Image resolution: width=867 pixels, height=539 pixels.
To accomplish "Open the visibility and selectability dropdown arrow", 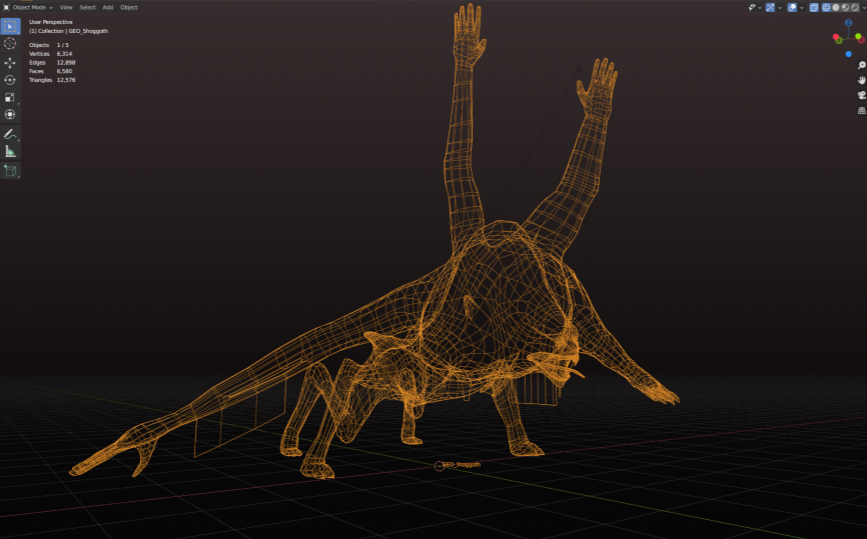I will point(760,8).
